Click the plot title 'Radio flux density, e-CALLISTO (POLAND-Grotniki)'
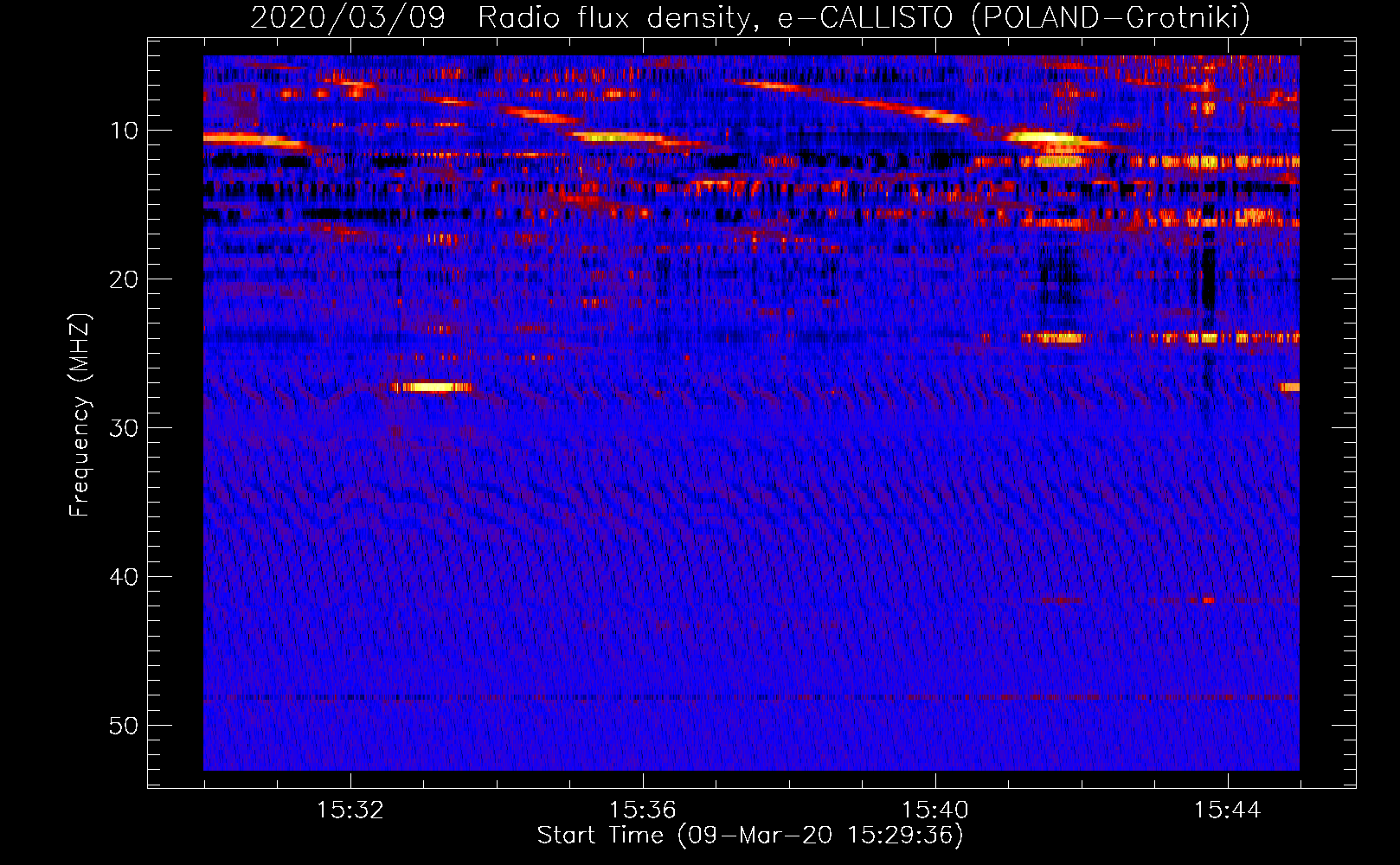 point(864,17)
